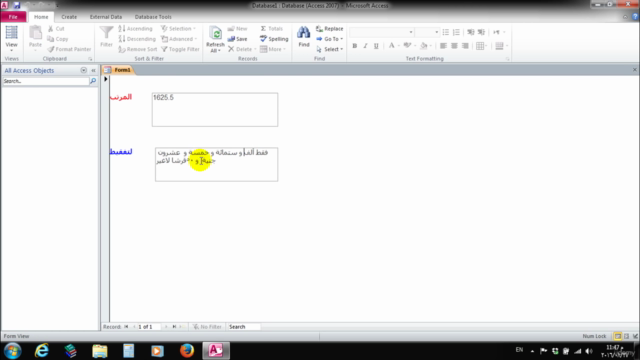Collapse the navigation pane
Image resolution: width=640 pixels, height=360 pixels.
(x=93, y=70)
